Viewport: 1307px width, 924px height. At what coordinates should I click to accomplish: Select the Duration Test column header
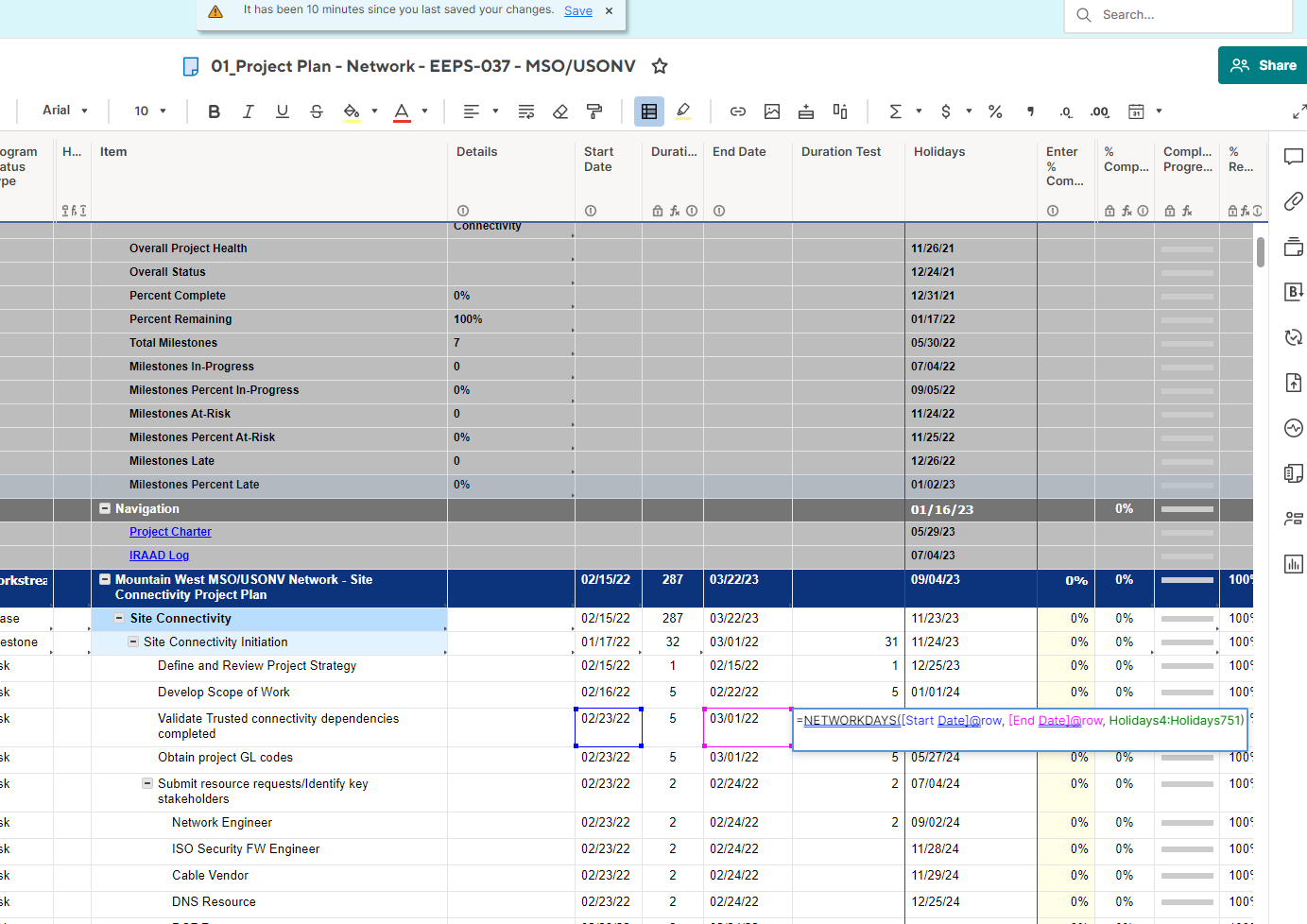[849, 180]
